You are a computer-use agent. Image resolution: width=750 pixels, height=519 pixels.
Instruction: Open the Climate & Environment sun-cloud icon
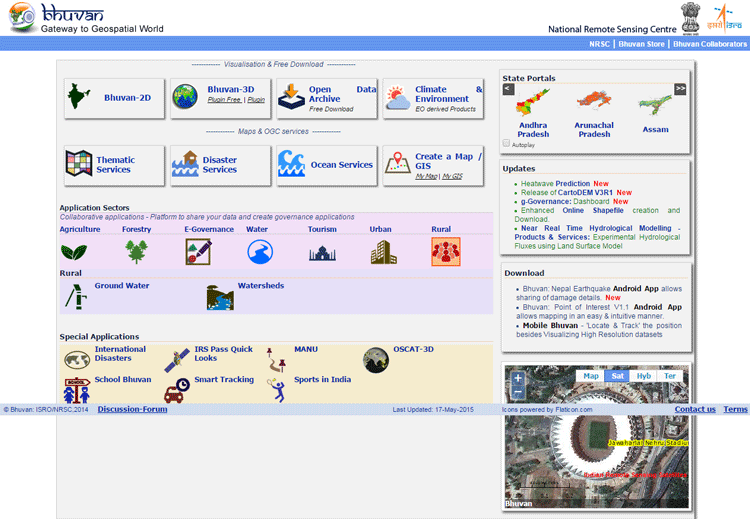click(x=398, y=97)
